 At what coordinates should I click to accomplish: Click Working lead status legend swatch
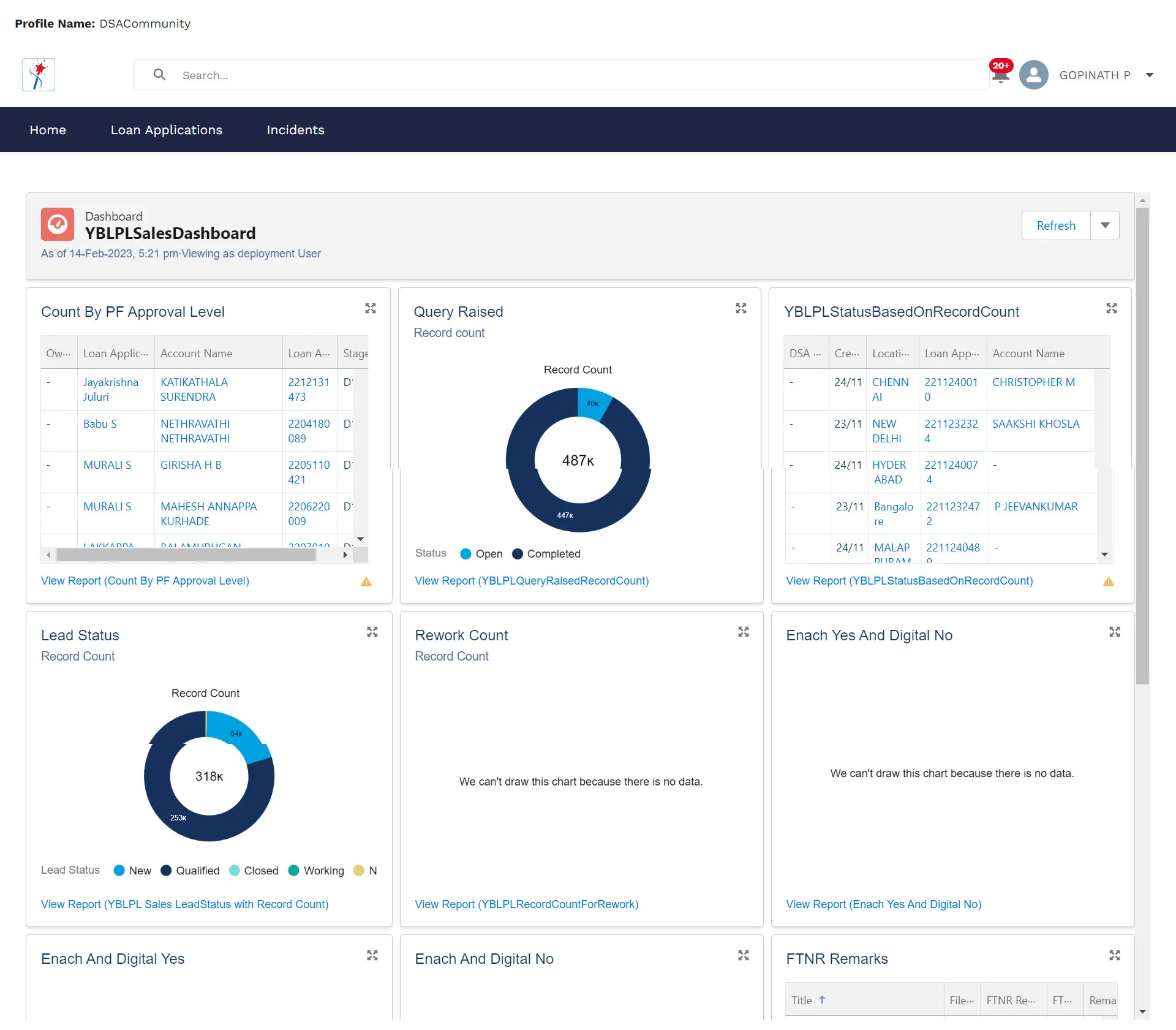pos(293,871)
